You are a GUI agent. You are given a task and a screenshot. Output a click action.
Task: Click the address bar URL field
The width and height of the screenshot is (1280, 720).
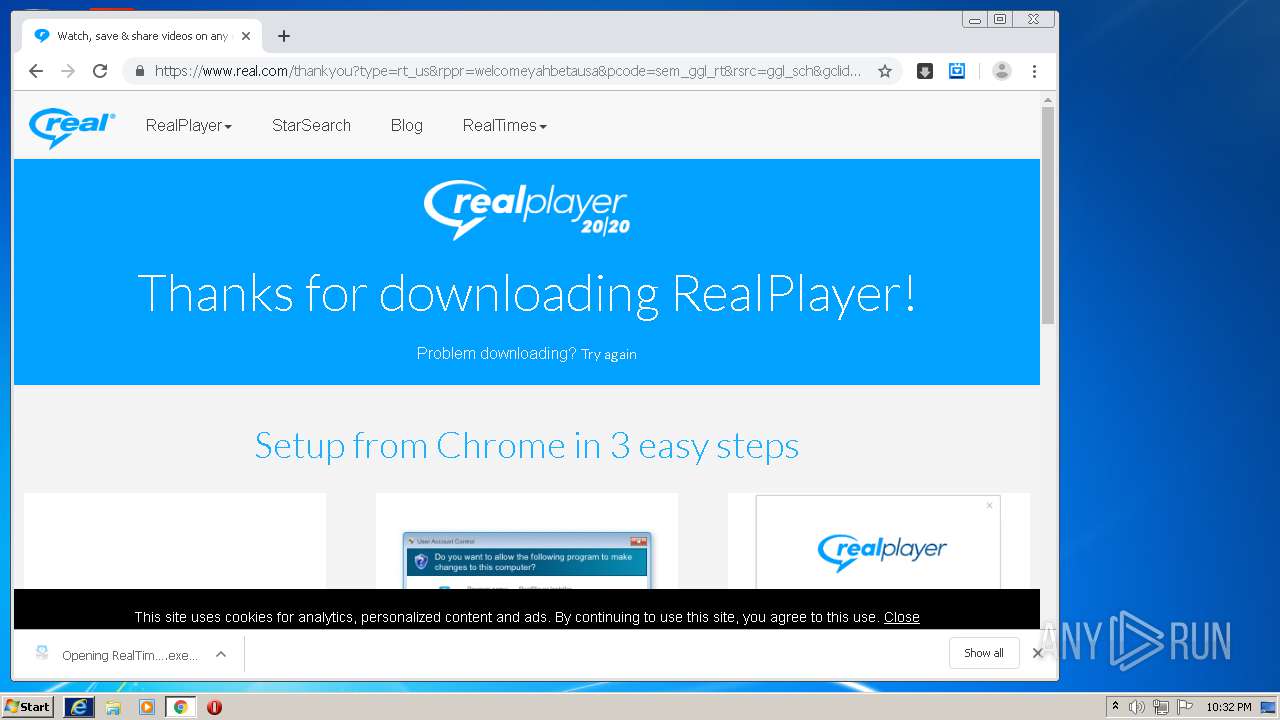(508, 71)
